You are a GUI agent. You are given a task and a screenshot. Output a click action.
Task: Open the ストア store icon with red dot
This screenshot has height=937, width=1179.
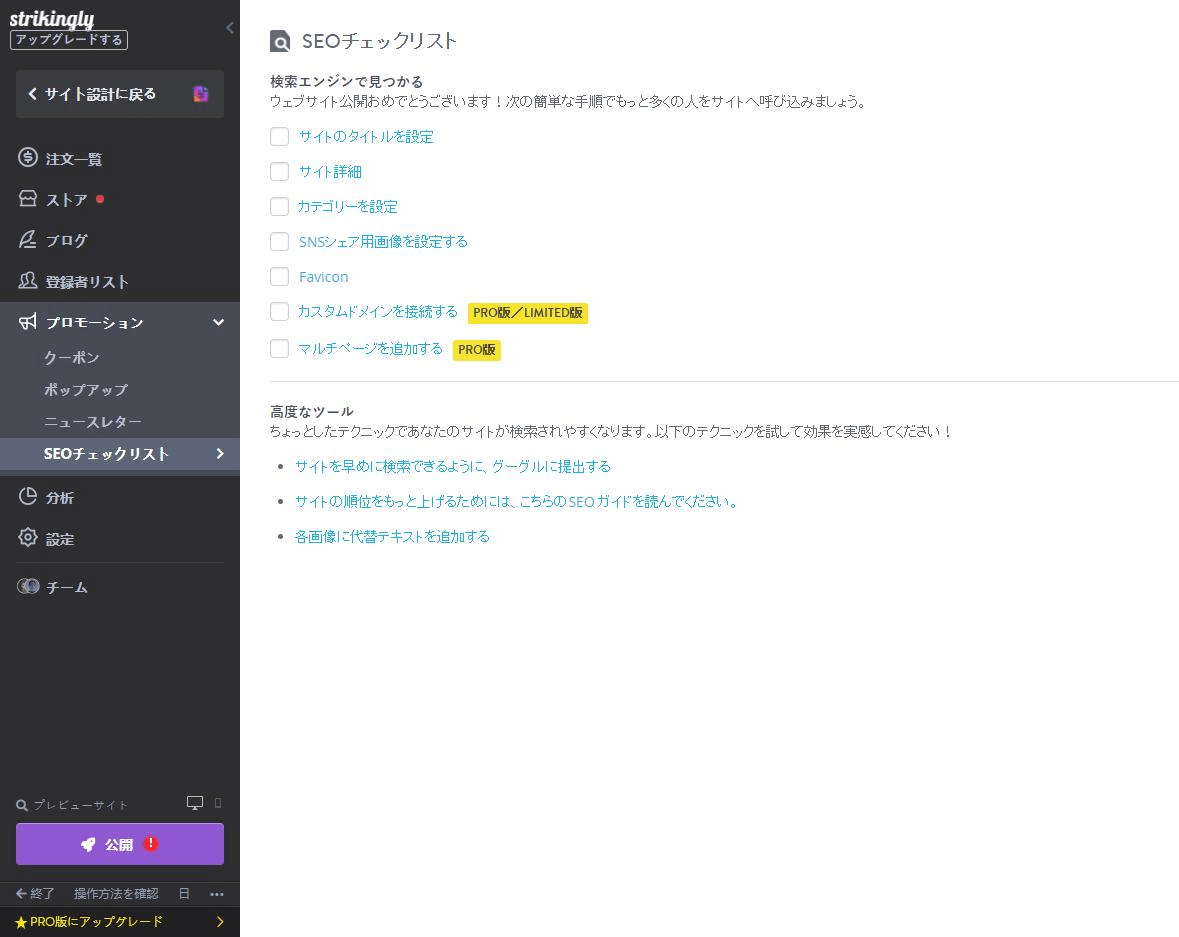tap(26, 199)
